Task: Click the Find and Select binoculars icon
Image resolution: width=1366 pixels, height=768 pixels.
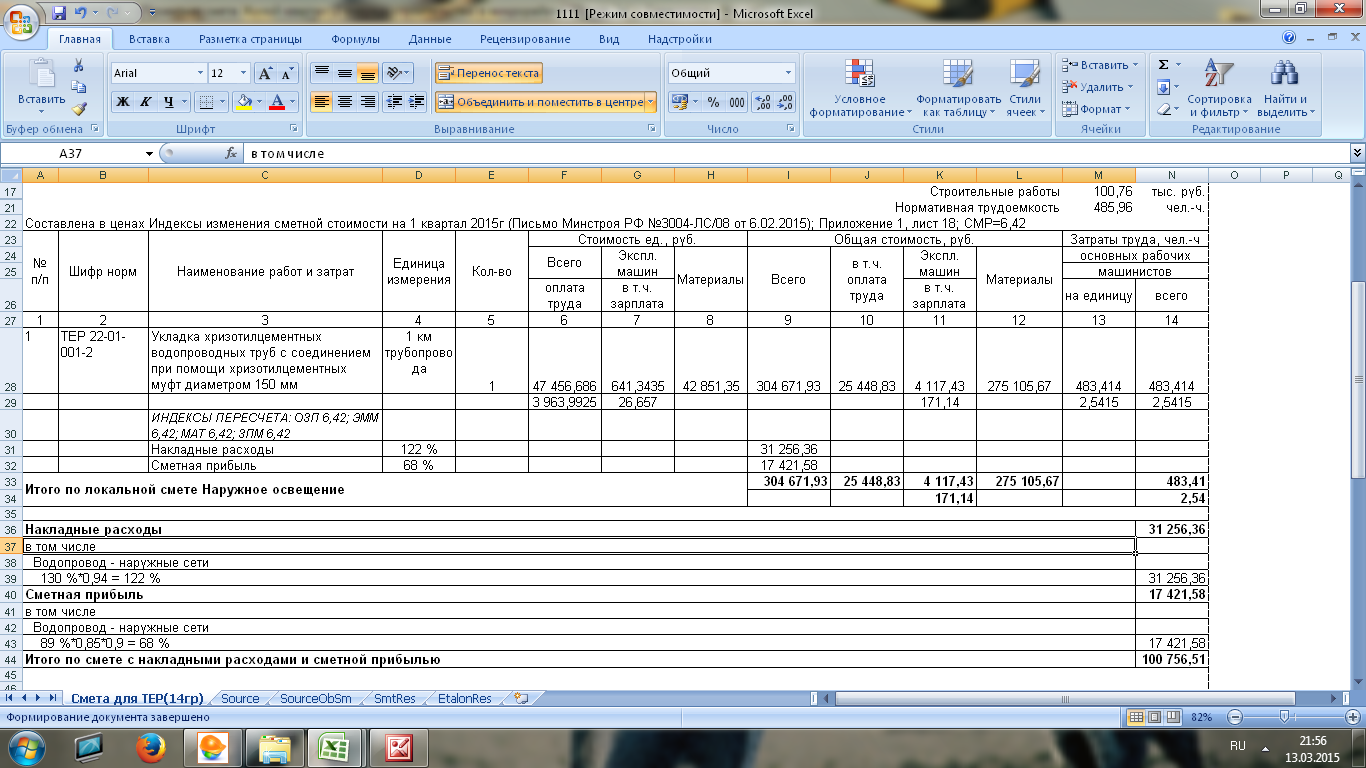Action: pyautogui.click(x=1283, y=74)
